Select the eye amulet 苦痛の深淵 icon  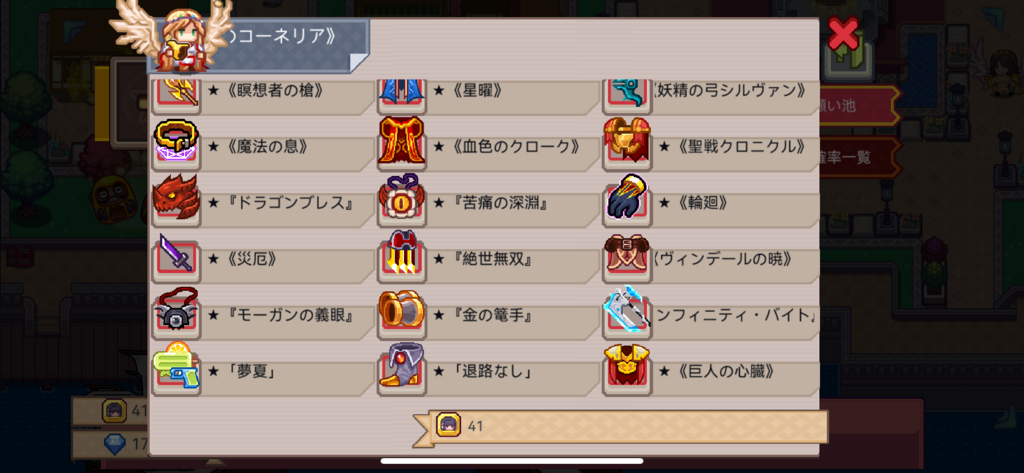[x=402, y=198]
